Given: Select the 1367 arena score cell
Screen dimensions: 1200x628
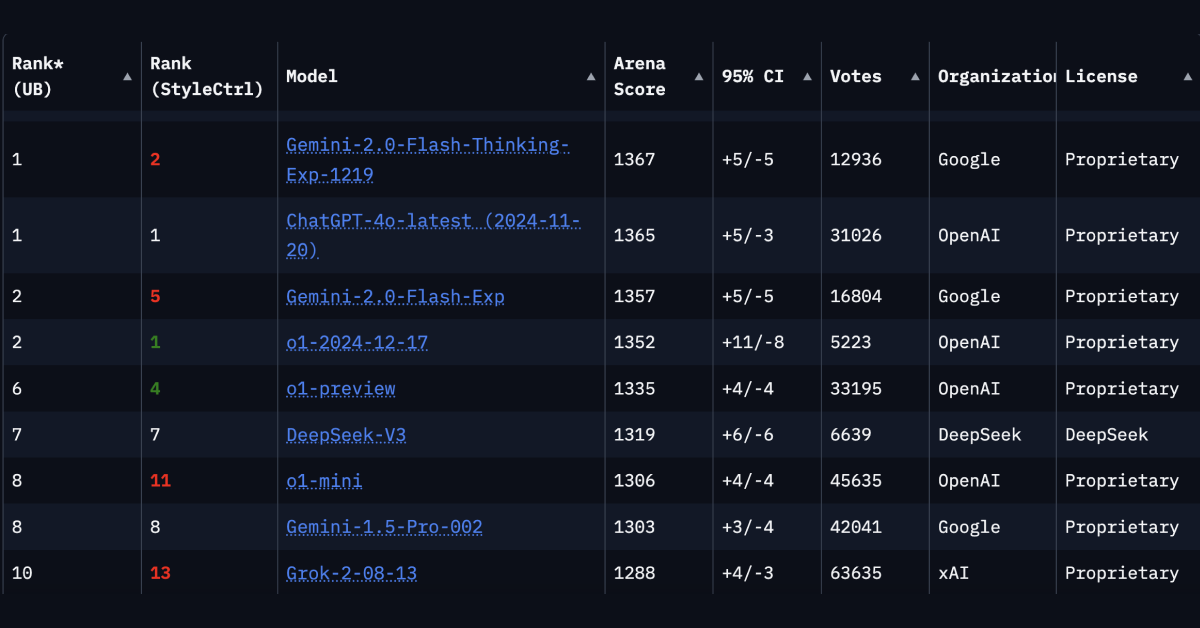Looking at the screenshot, I should pos(635,160).
